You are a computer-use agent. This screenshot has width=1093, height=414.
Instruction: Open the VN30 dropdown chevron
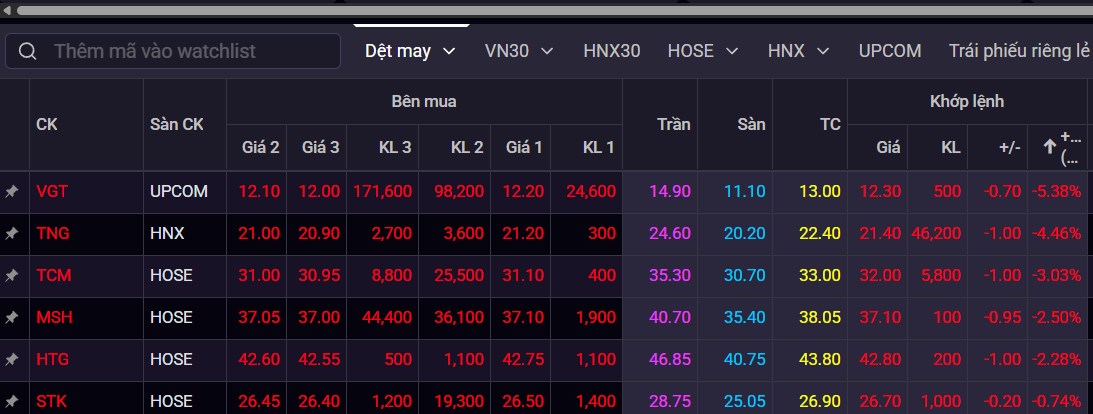pos(547,51)
